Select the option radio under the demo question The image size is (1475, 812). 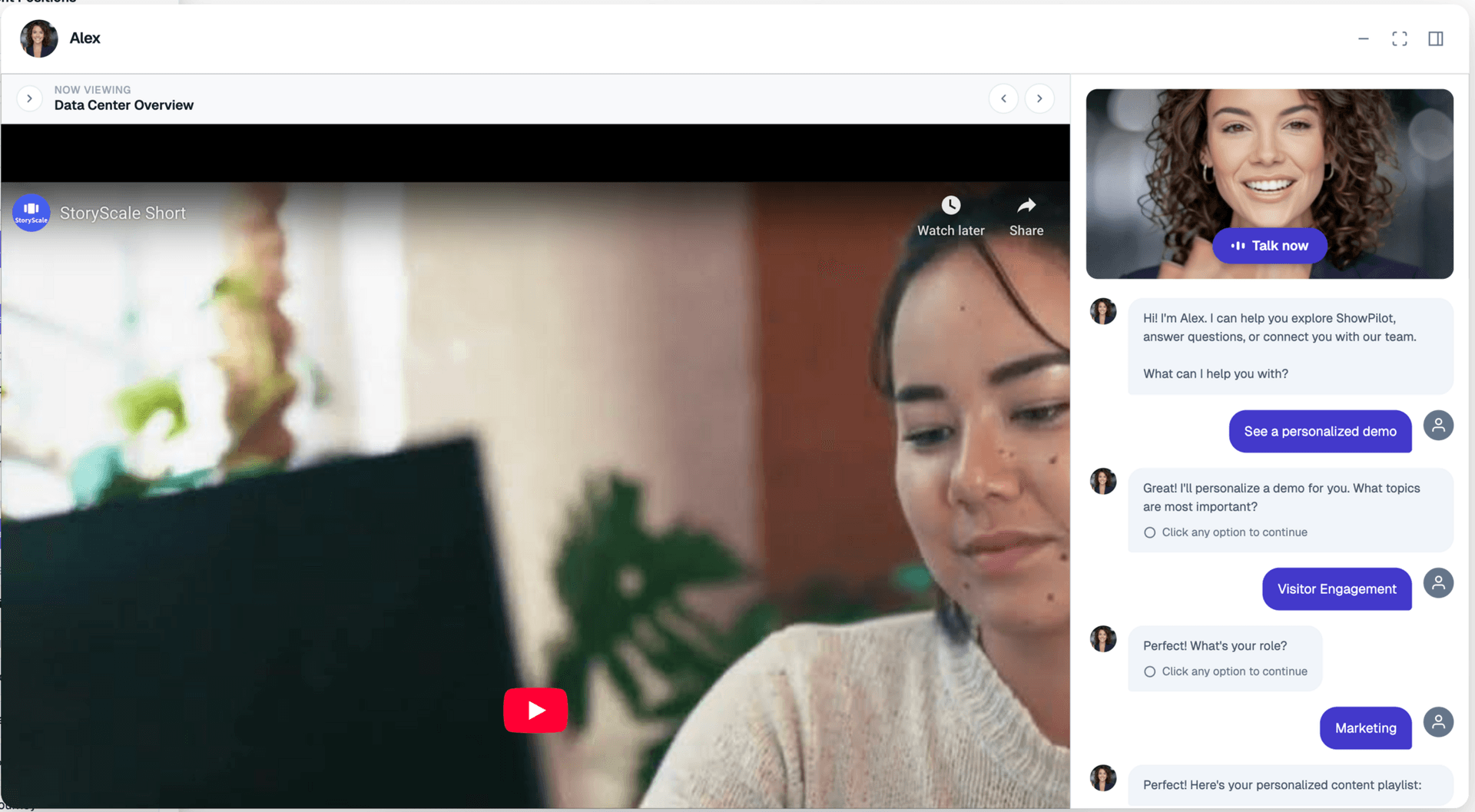pos(1149,532)
